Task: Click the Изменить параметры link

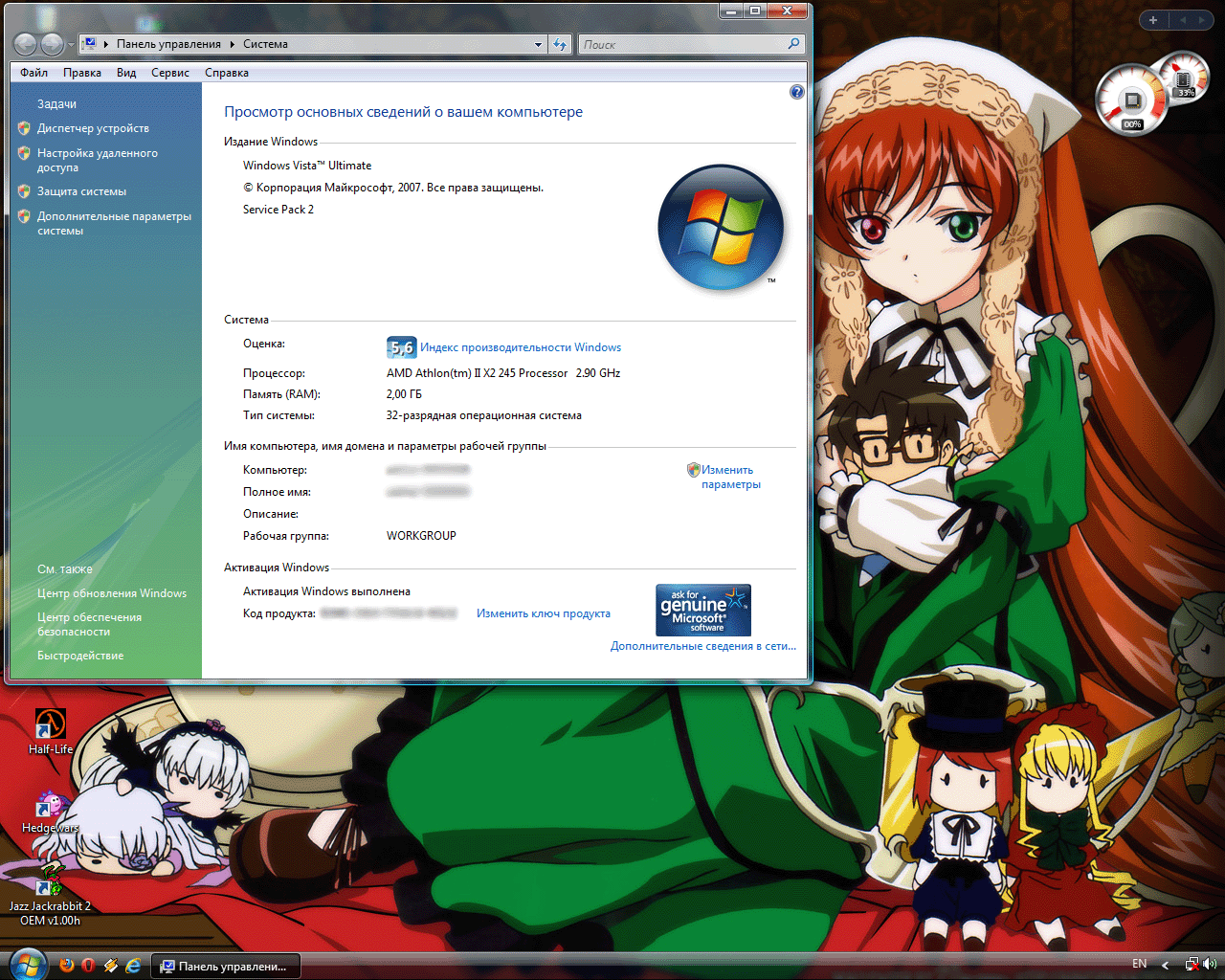Action: pyautogui.click(x=730, y=477)
